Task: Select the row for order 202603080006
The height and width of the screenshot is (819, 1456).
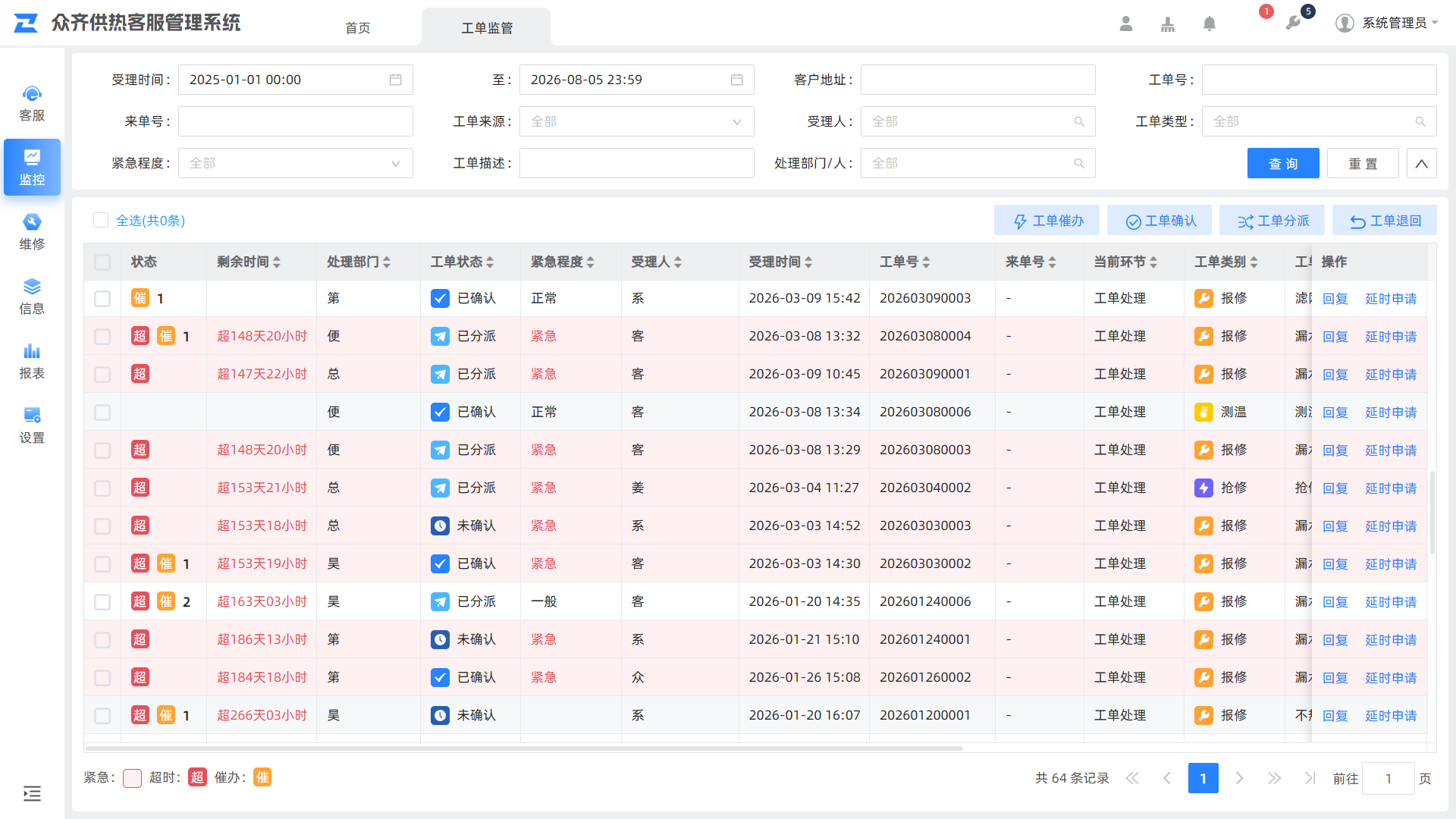Action: (102, 413)
